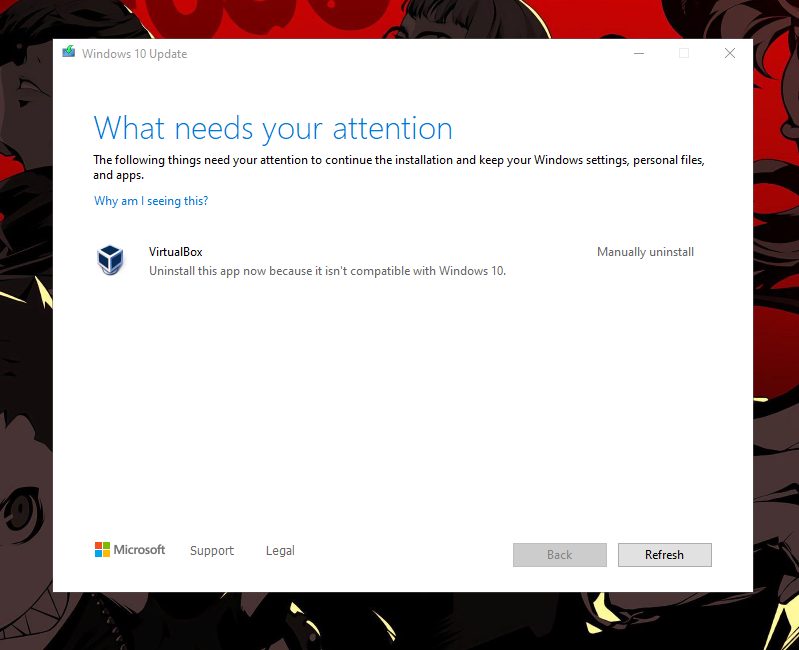This screenshot has width=799, height=650.
Task: Close the Windows 10 Update window
Action: pos(730,53)
